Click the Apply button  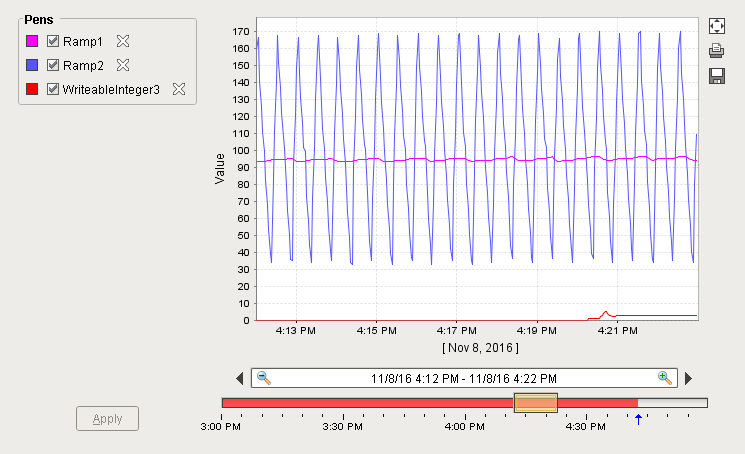(107, 418)
